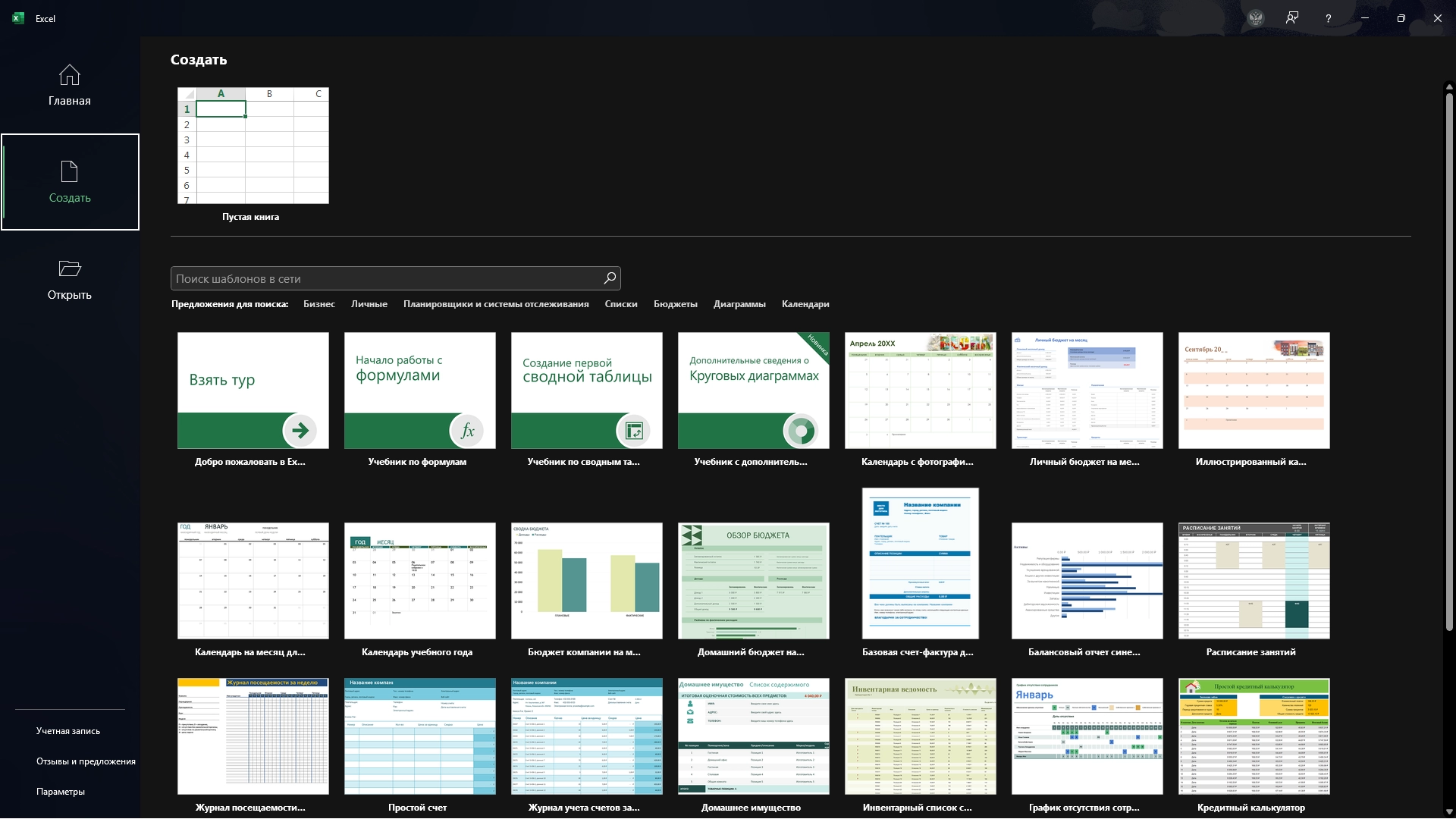Click Отзывы и предложения link
The image size is (1456, 819).
pos(86,761)
